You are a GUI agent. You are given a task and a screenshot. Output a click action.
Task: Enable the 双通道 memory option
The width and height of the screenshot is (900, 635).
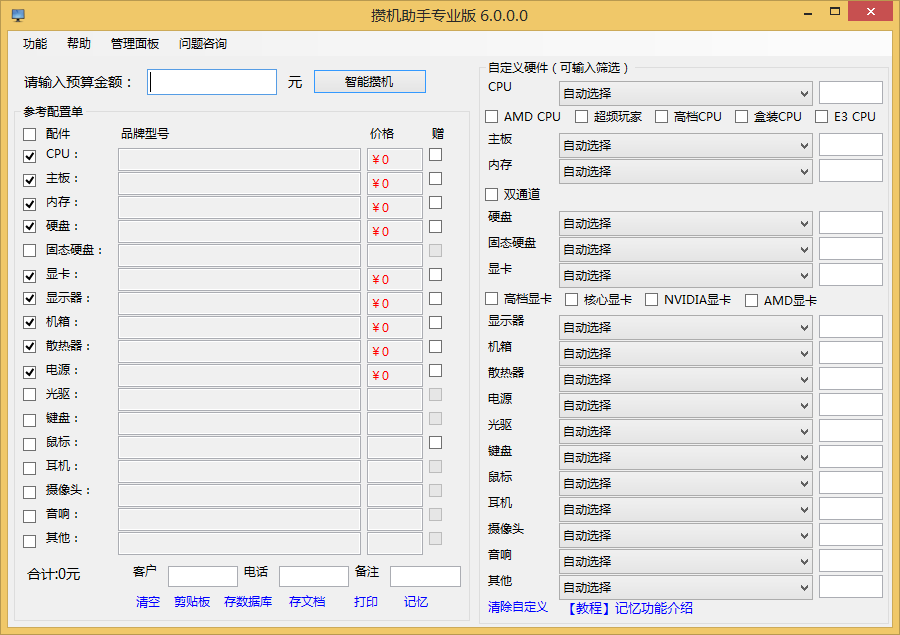(492, 195)
